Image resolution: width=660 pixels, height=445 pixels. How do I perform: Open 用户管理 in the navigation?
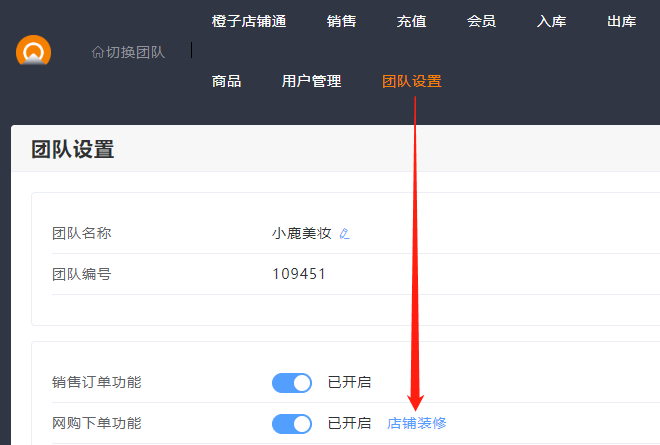[x=312, y=81]
